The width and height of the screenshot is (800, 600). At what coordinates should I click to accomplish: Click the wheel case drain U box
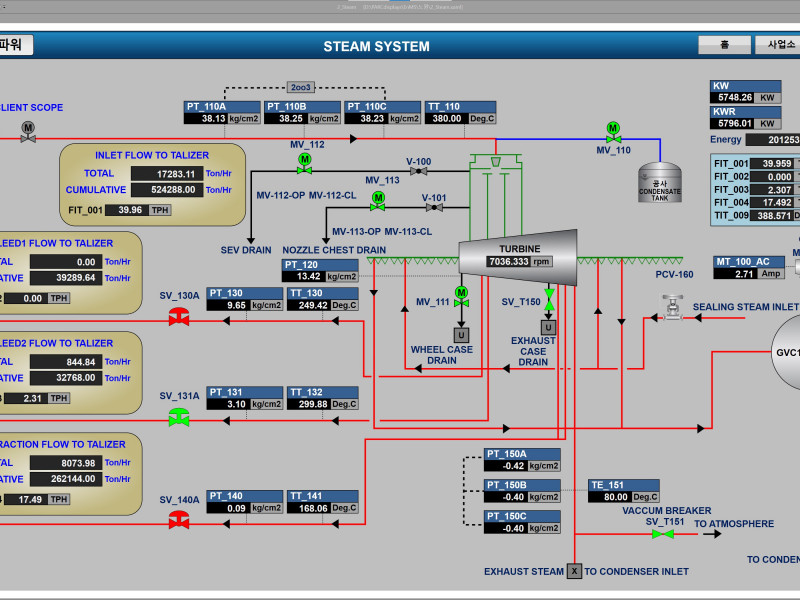[461, 335]
